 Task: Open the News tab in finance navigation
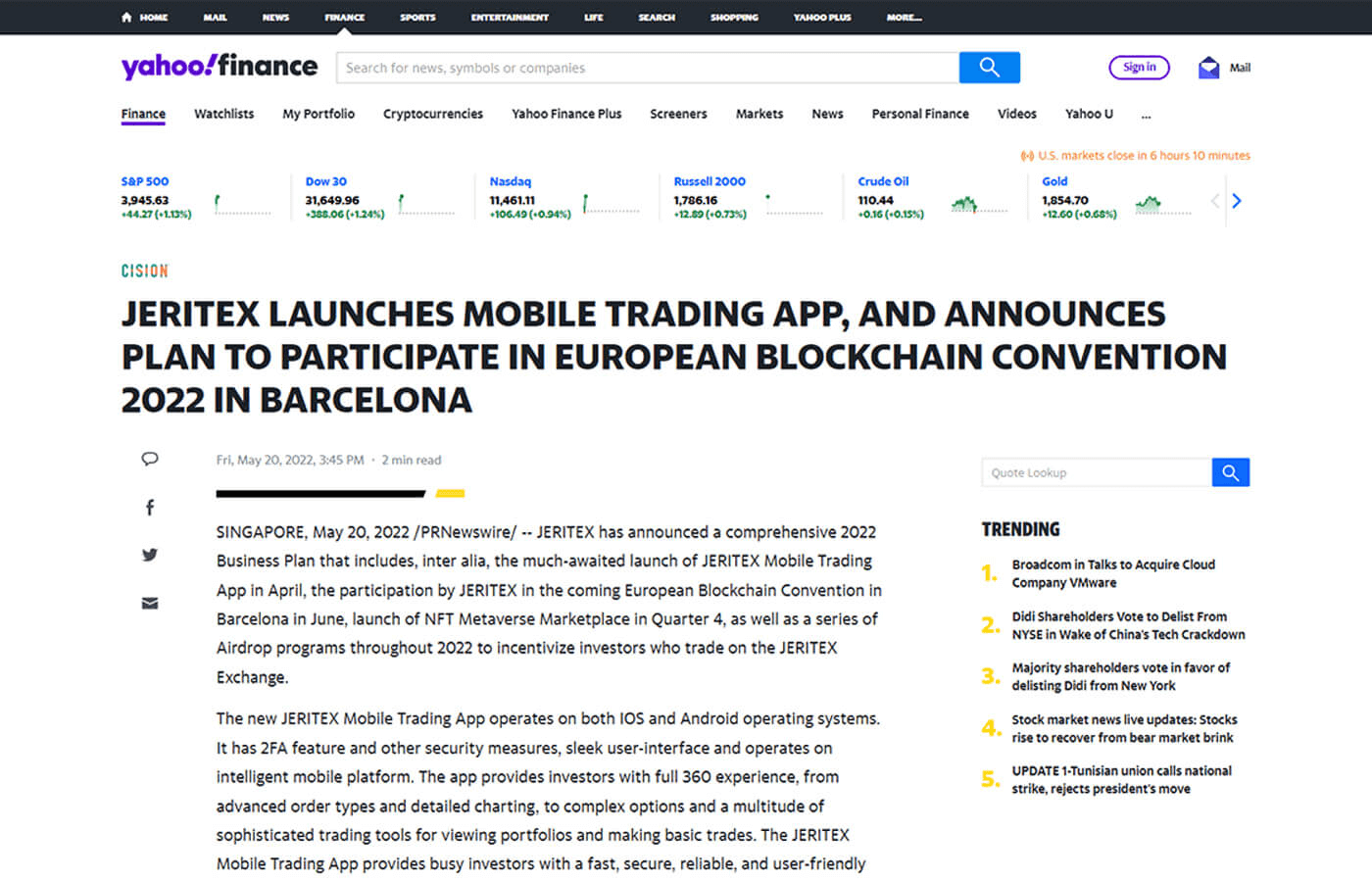point(827,114)
